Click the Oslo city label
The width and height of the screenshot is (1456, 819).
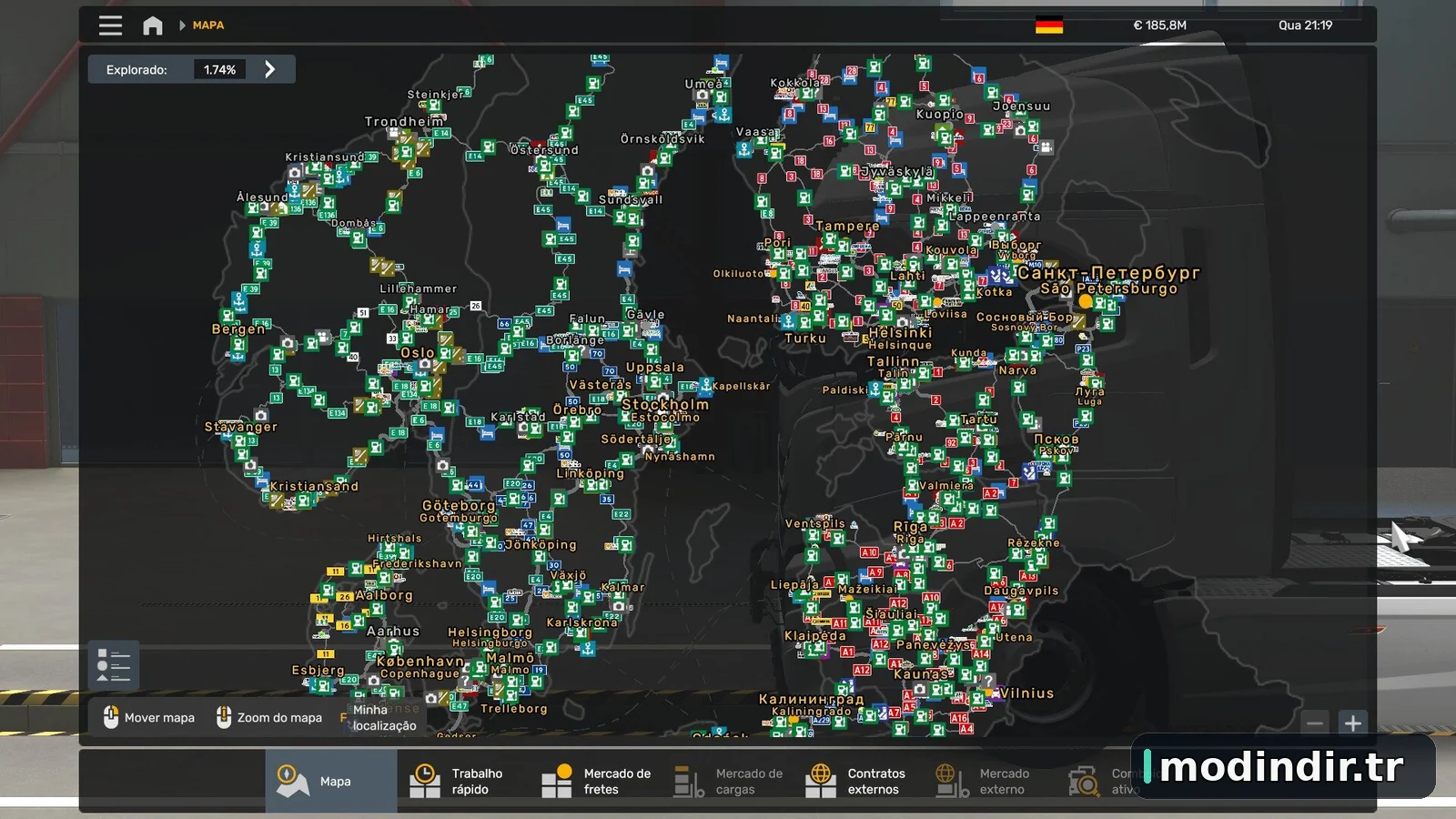coord(418,352)
